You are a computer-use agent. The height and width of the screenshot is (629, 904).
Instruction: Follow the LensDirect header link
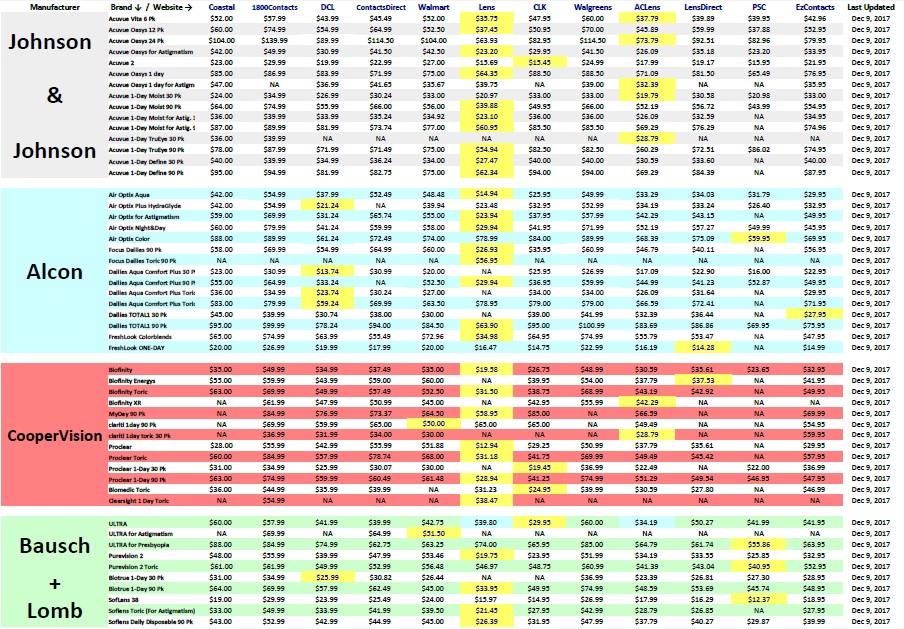[x=703, y=7]
